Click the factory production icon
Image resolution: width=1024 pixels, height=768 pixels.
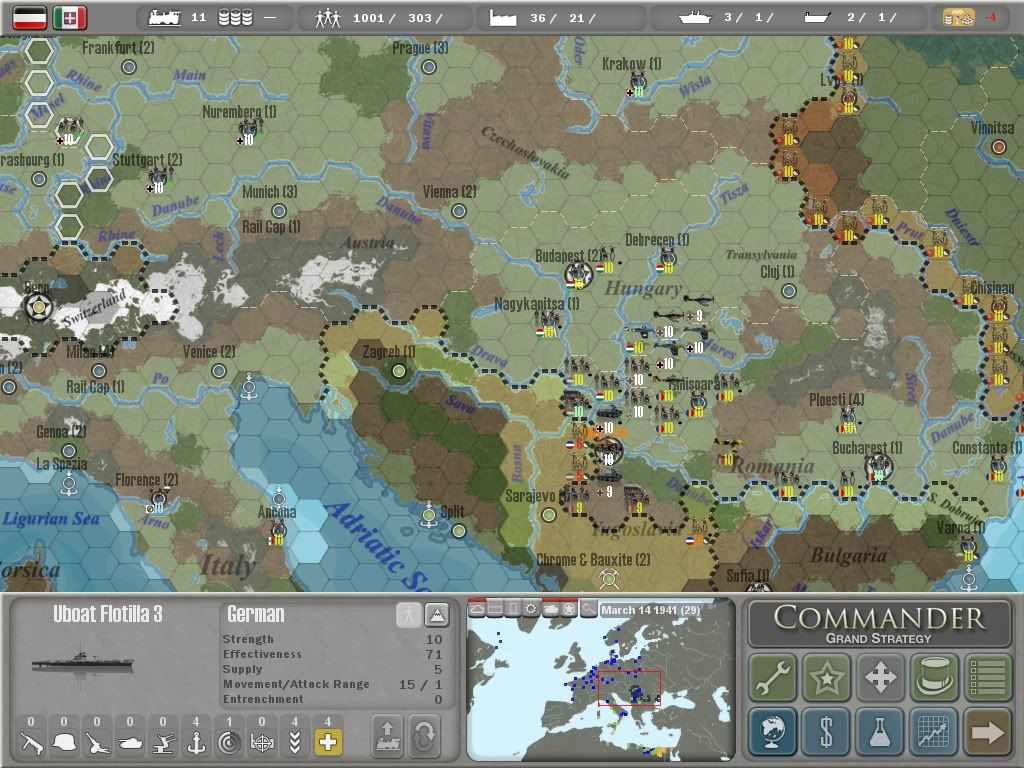[x=503, y=18]
